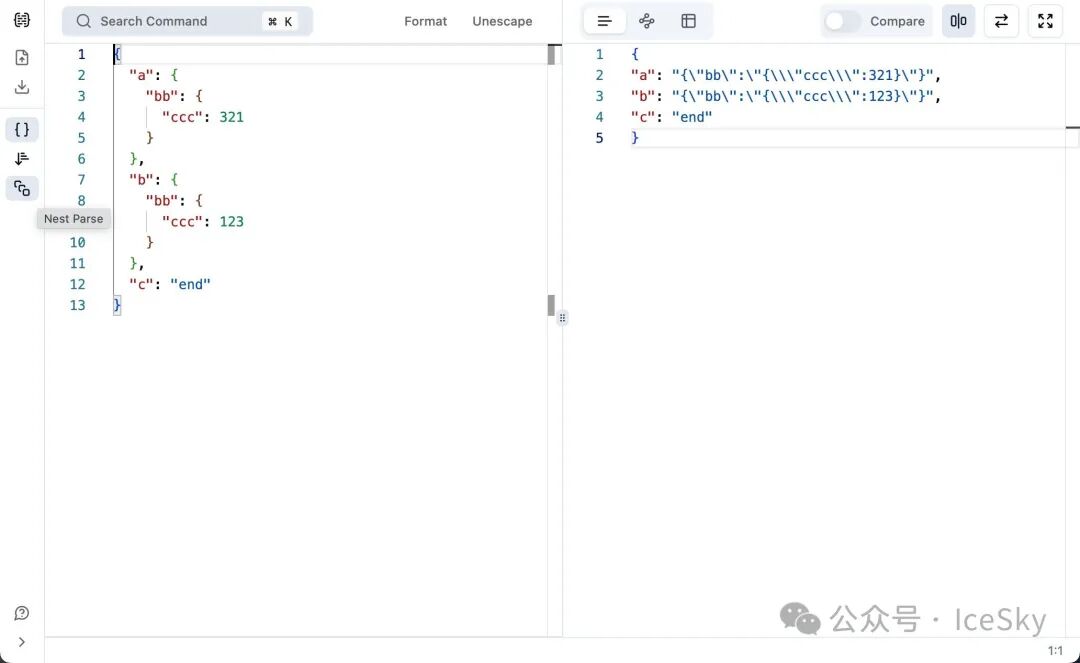
Task: Toggle the split panel layout button
Action: pyautogui.click(x=958, y=21)
